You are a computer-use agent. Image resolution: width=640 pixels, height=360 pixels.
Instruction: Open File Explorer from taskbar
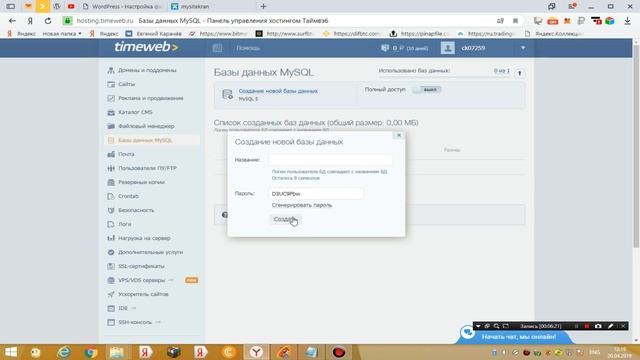coord(117,352)
